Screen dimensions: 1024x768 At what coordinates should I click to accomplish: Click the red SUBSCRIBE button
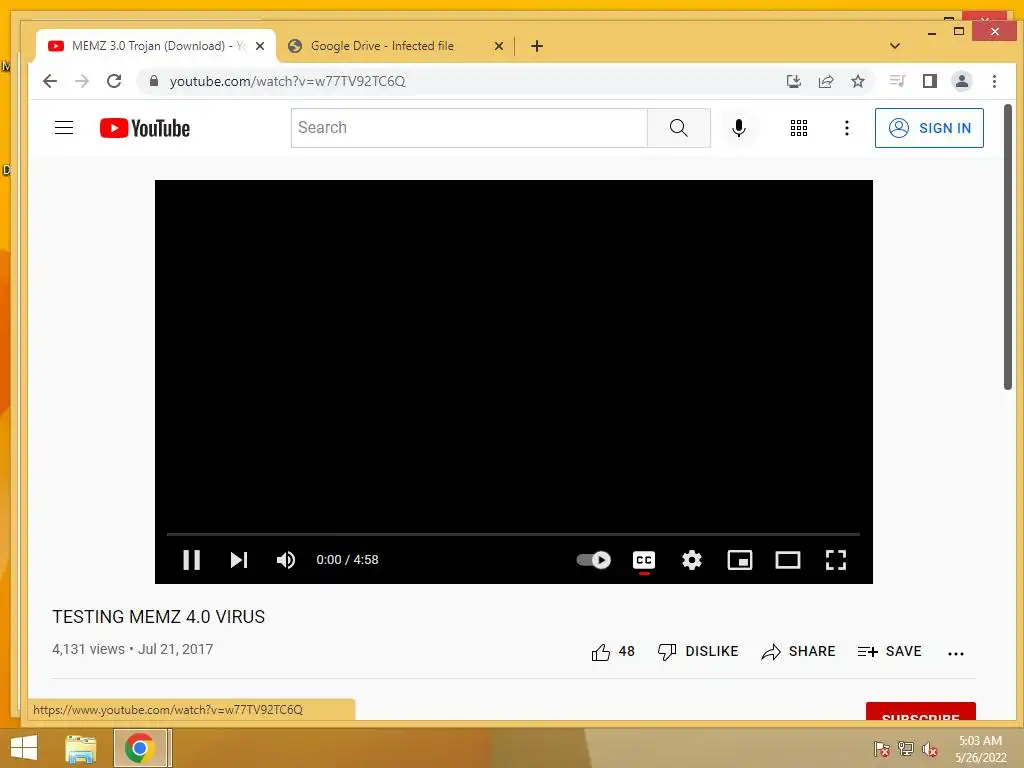tap(921, 712)
